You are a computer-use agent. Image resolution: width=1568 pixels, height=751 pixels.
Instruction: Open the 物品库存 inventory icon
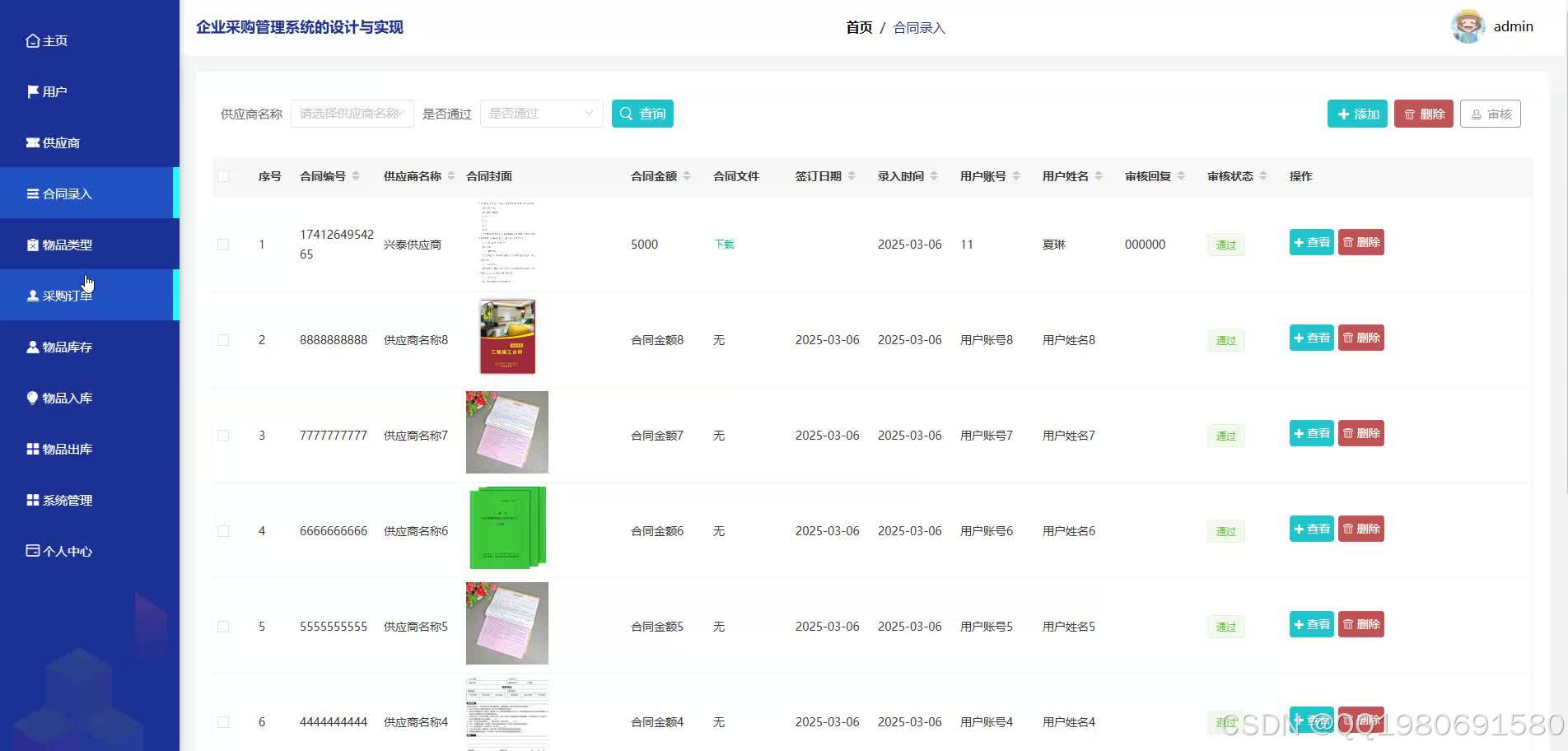point(31,346)
